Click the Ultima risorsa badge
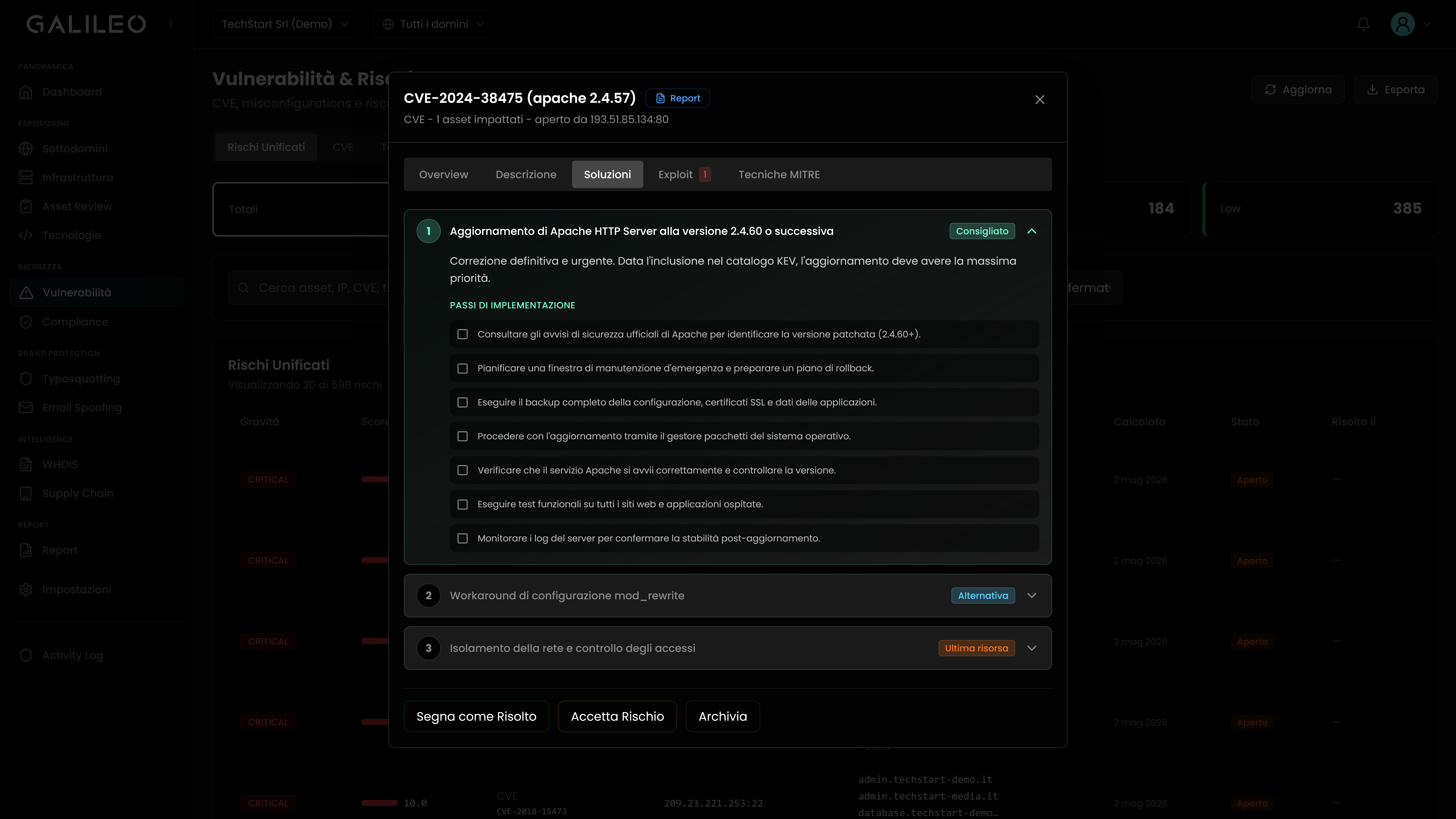This screenshot has height=819, width=1456. (x=976, y=648)
